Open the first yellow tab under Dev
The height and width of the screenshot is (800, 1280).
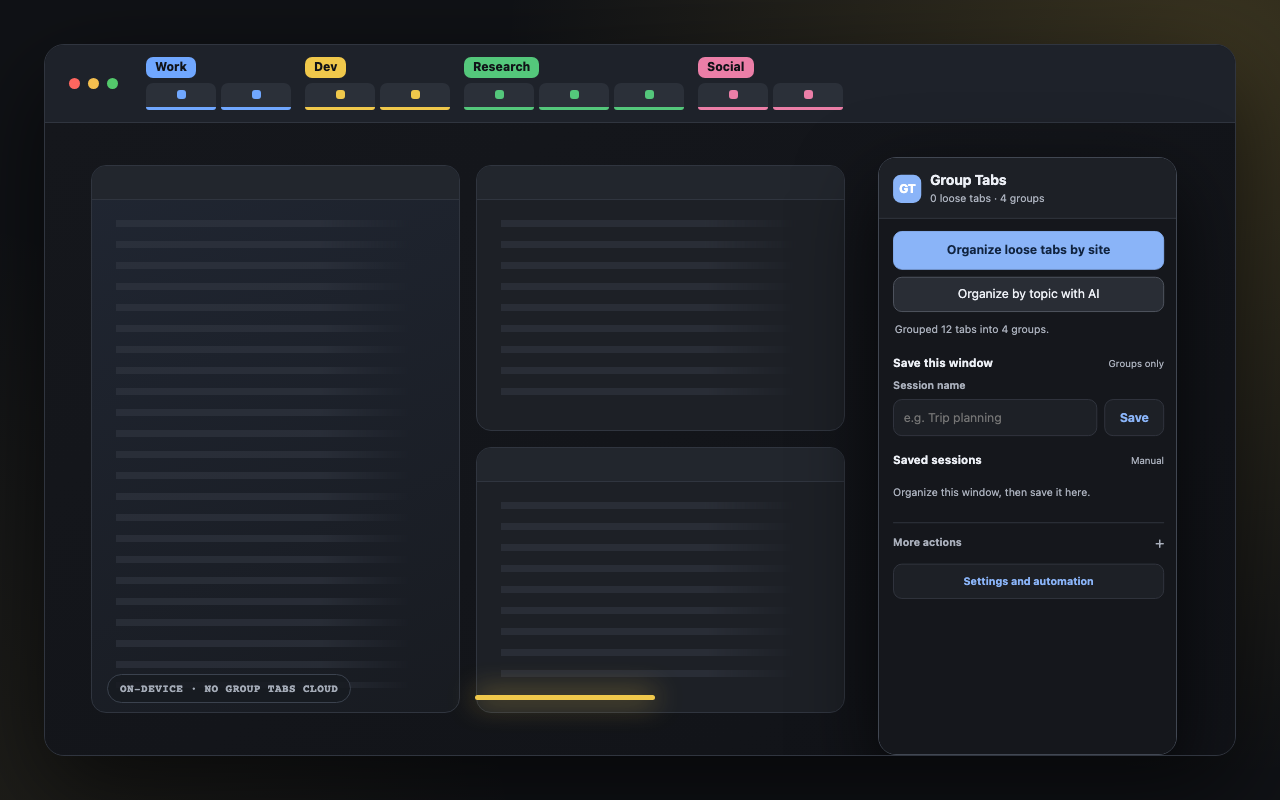340,96
